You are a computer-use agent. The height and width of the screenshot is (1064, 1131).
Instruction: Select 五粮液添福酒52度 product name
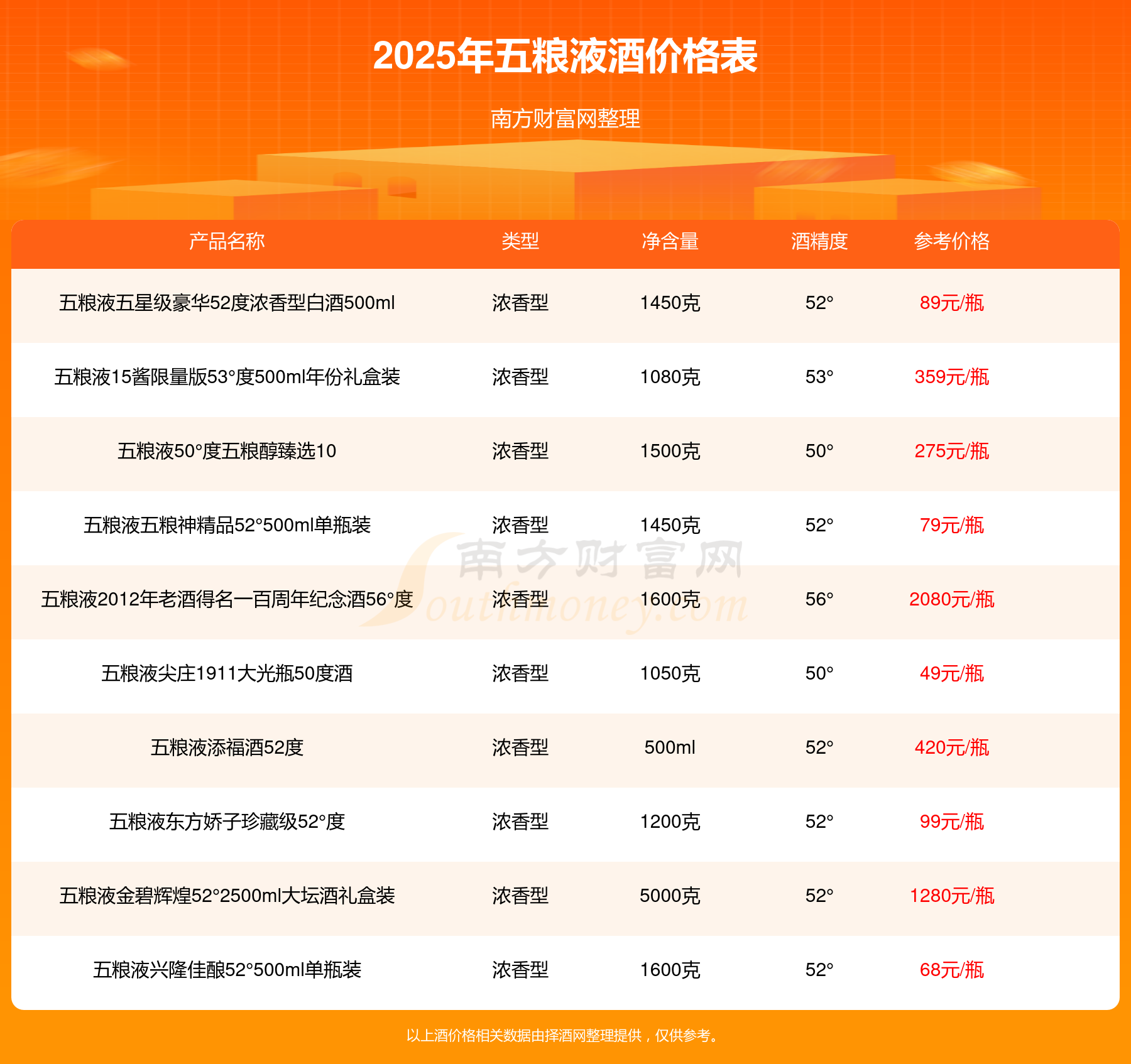[x=227, y=747]
